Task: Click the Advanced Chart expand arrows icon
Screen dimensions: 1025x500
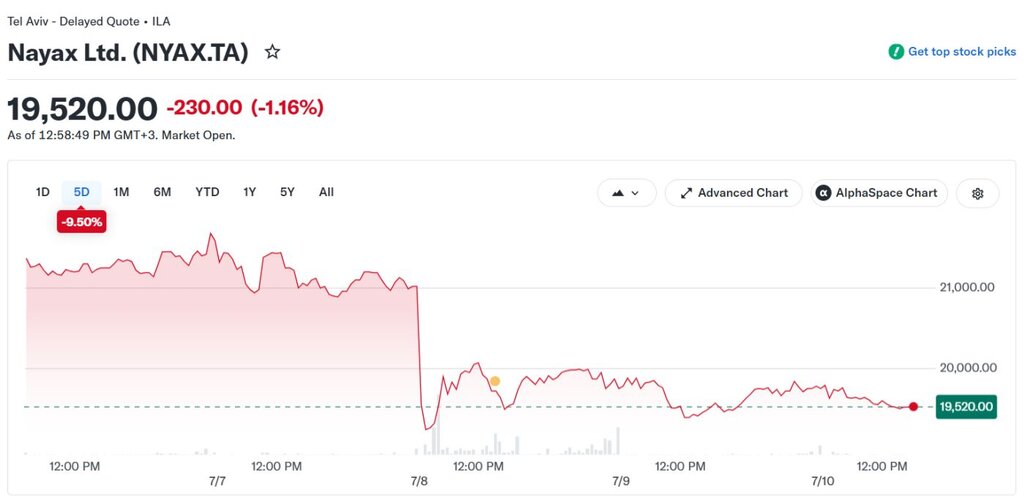Action: point(686,193)
